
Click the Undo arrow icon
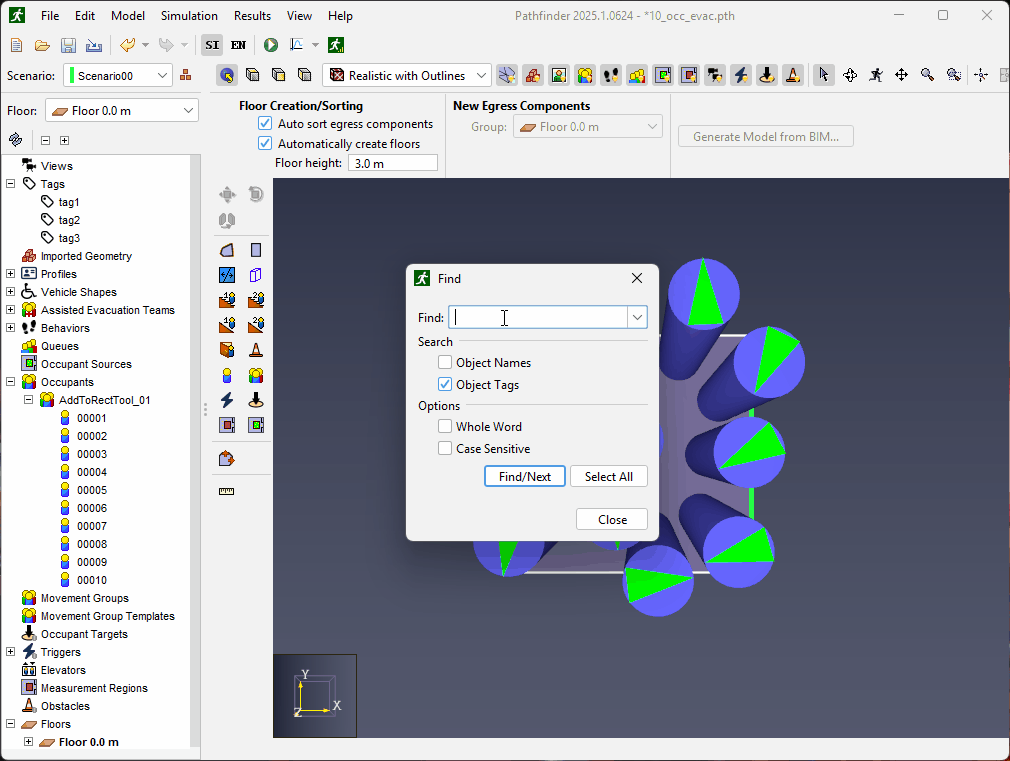click(128, 45)
